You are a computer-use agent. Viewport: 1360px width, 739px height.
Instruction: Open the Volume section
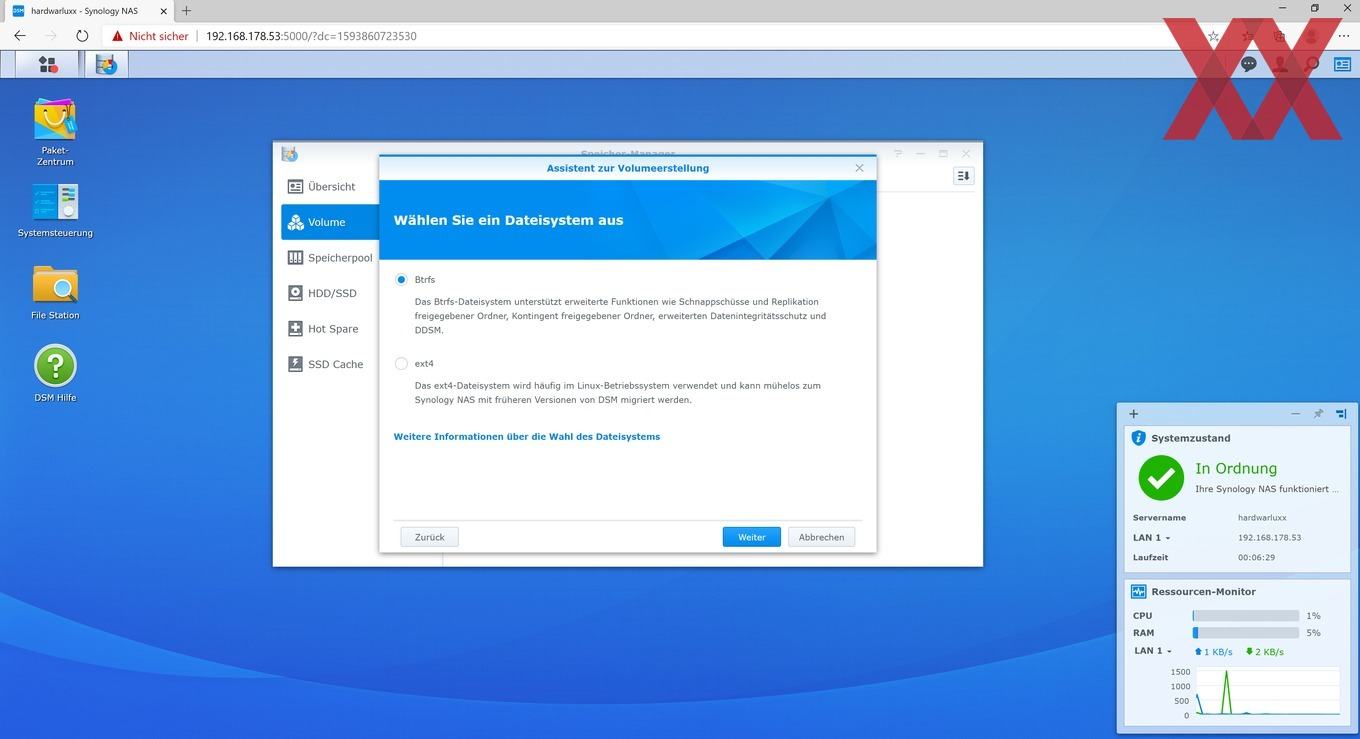pos(330,222)
